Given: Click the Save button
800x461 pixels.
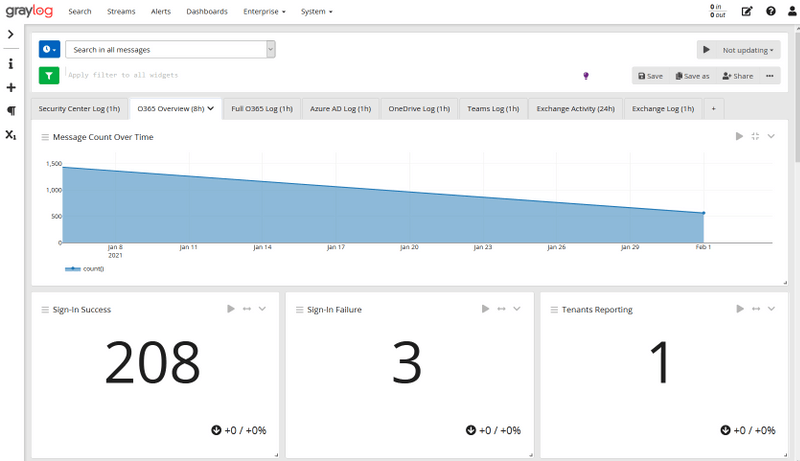Looking at the screenshot, I should (x=651, y=76).
